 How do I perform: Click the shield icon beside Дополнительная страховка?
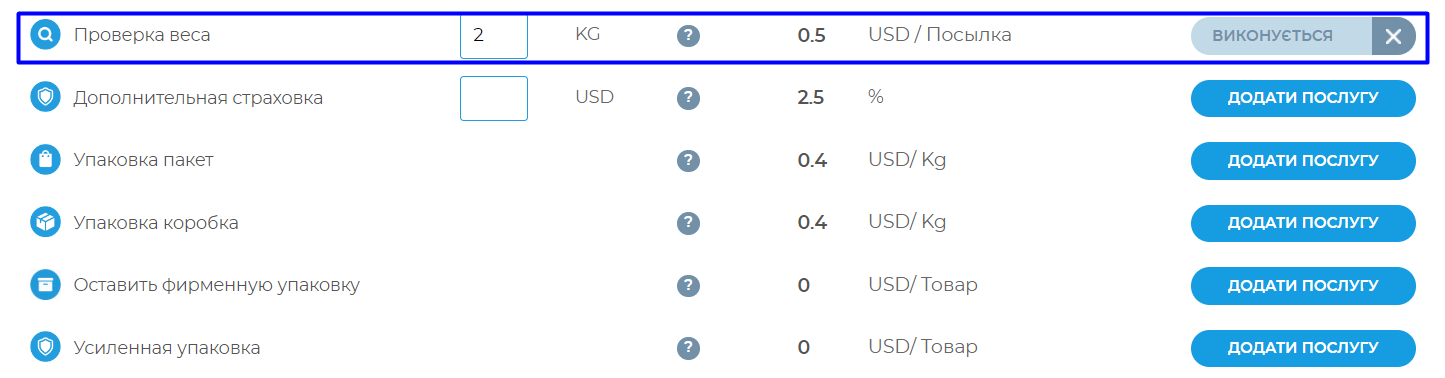(46, 98)
